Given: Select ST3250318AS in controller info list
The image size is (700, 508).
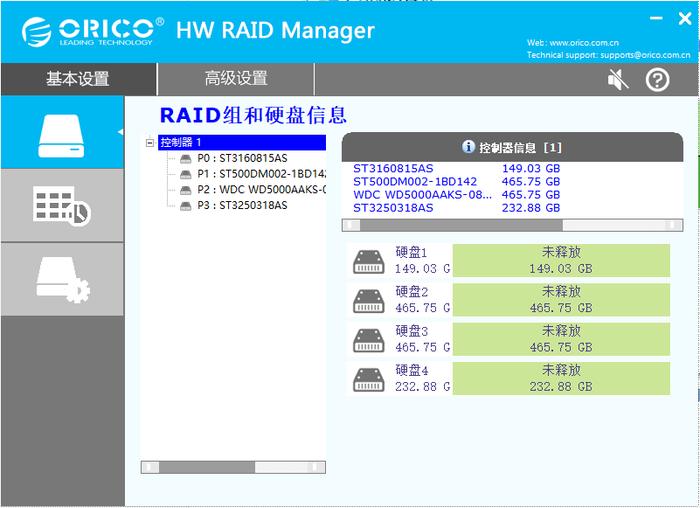Looking at the screenshot, I should pyautogui.click(x=393, y=208).
